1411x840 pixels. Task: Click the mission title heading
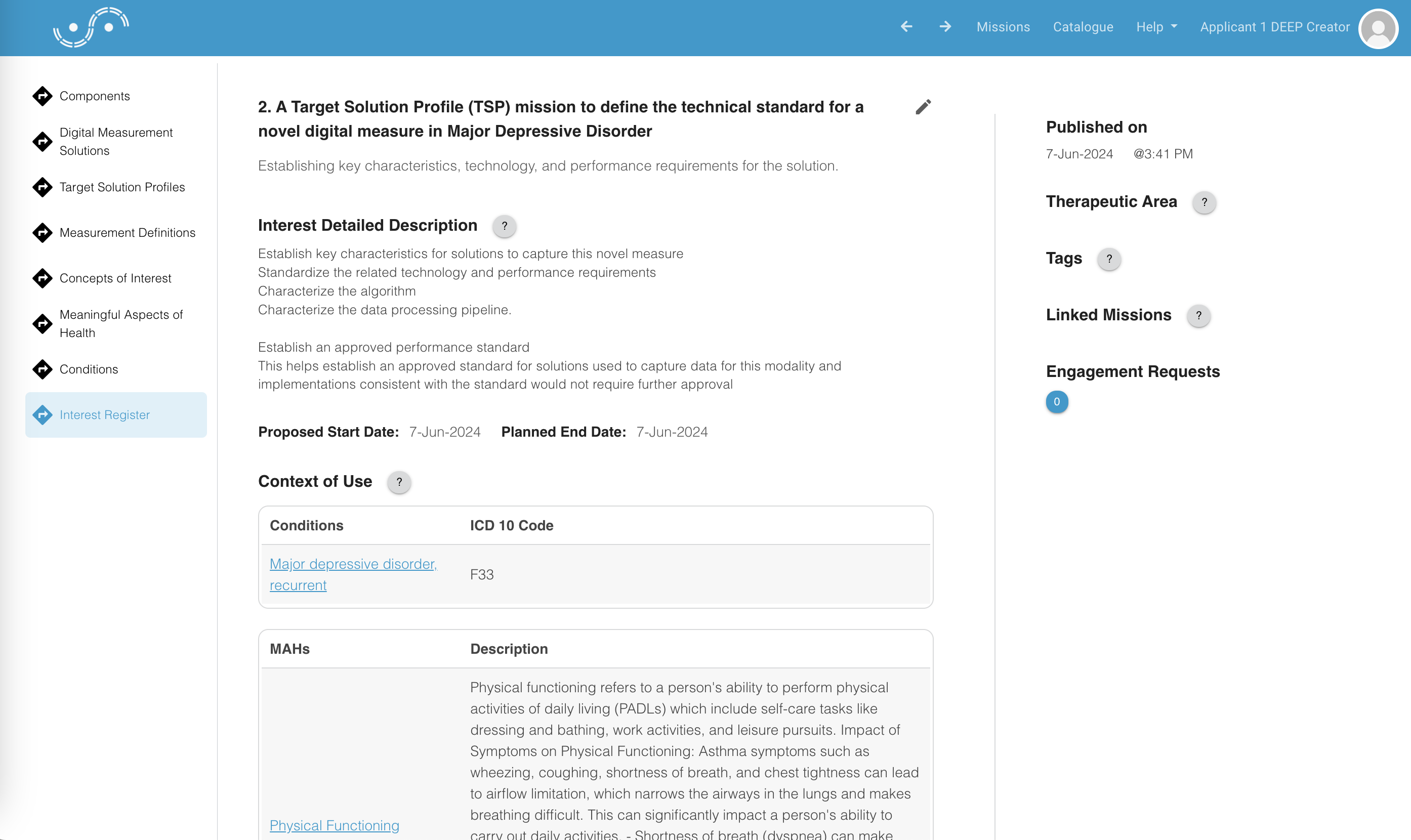pyautogui.click(x=561, y=119)
